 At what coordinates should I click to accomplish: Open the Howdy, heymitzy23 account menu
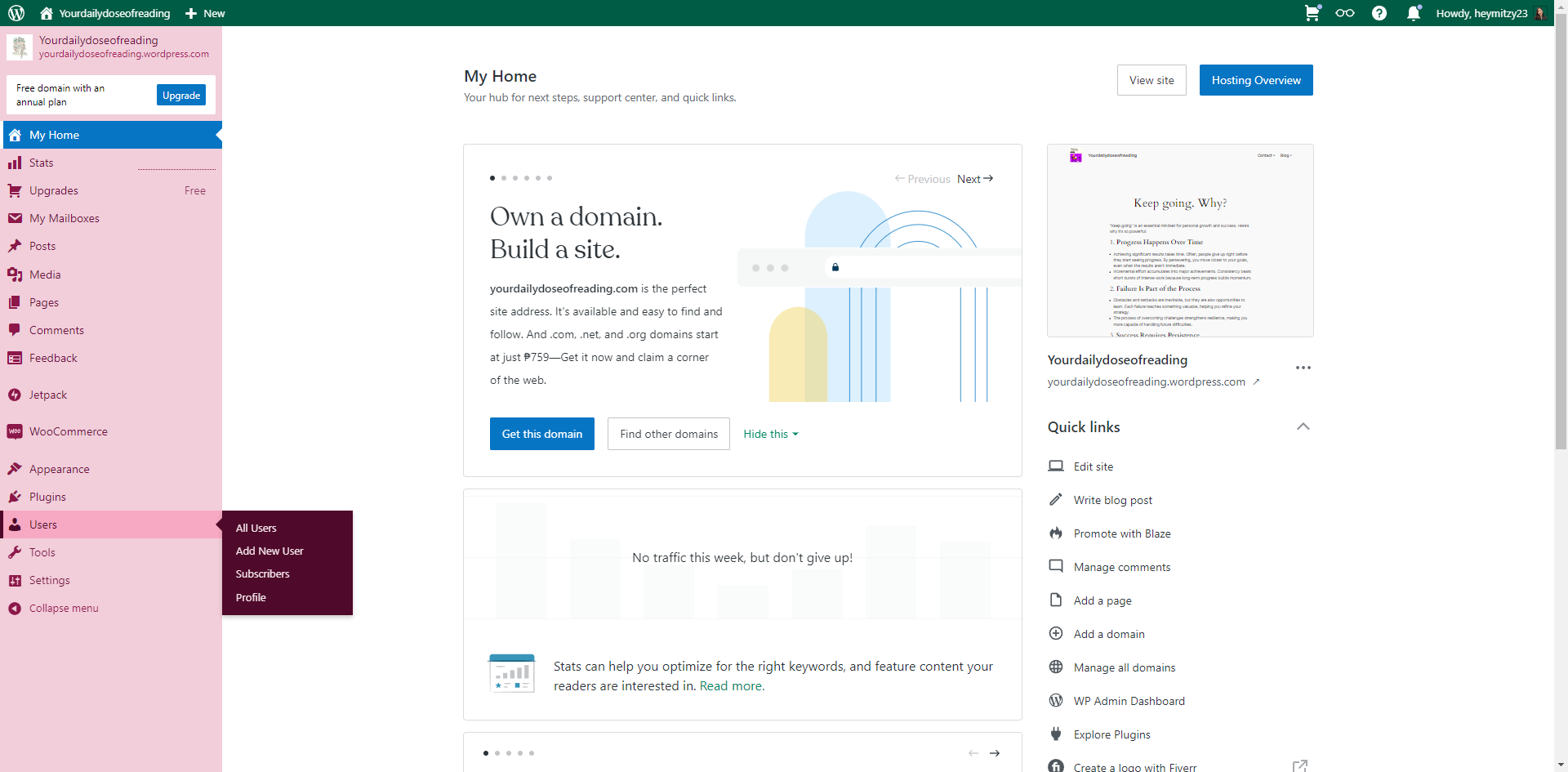click(1491, 13)
